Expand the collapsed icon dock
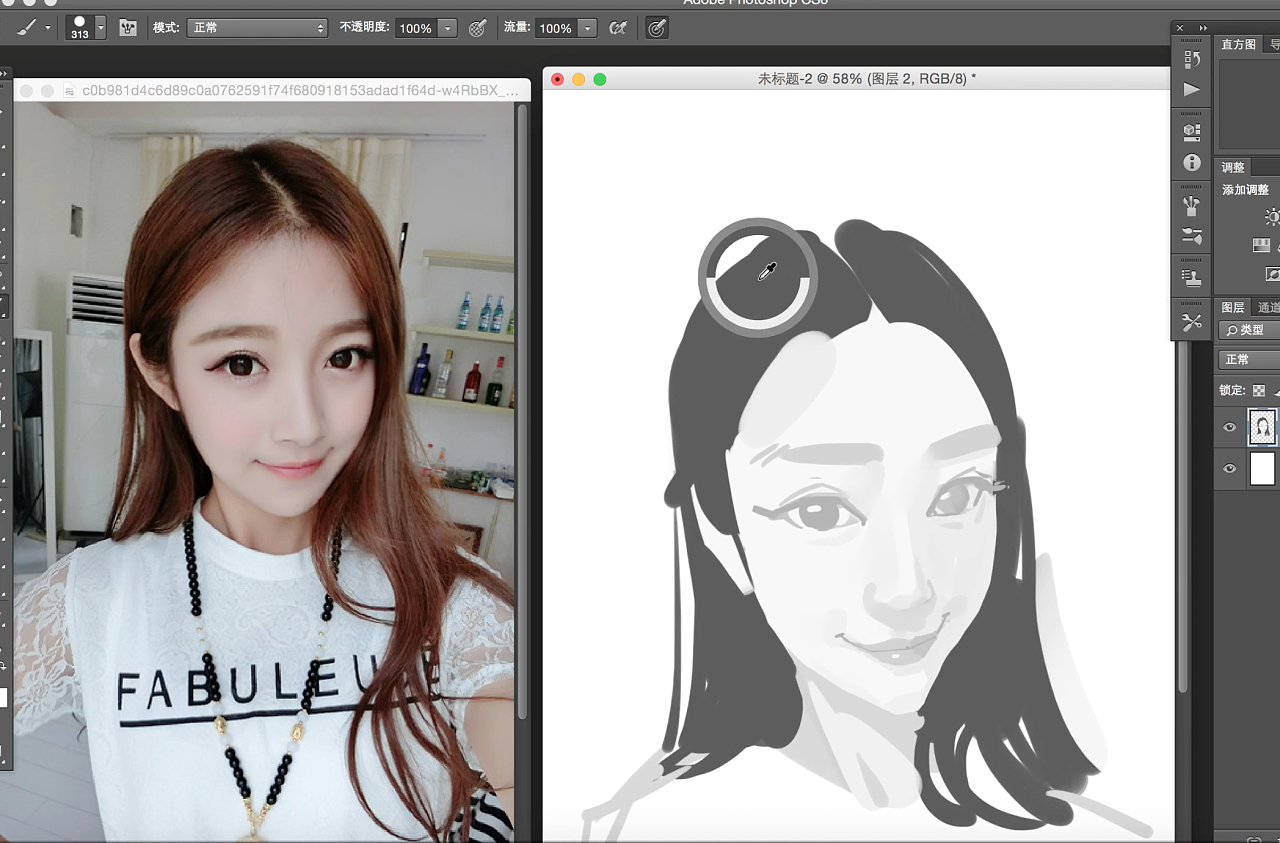 (1203, 28)
